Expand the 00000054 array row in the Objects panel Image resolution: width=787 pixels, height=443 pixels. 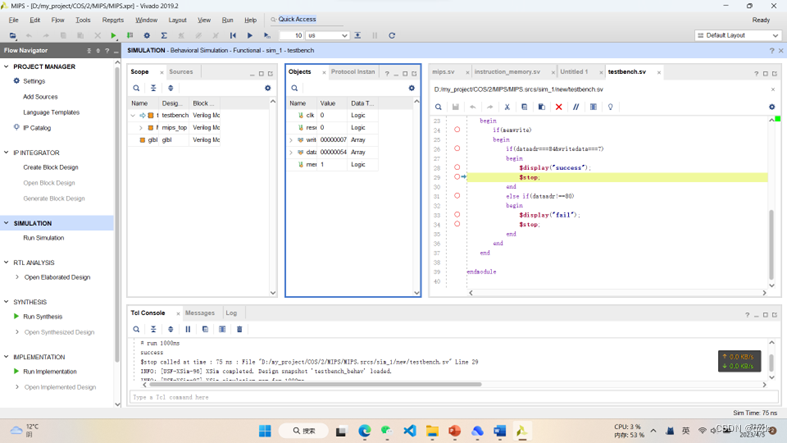[291, 152]
